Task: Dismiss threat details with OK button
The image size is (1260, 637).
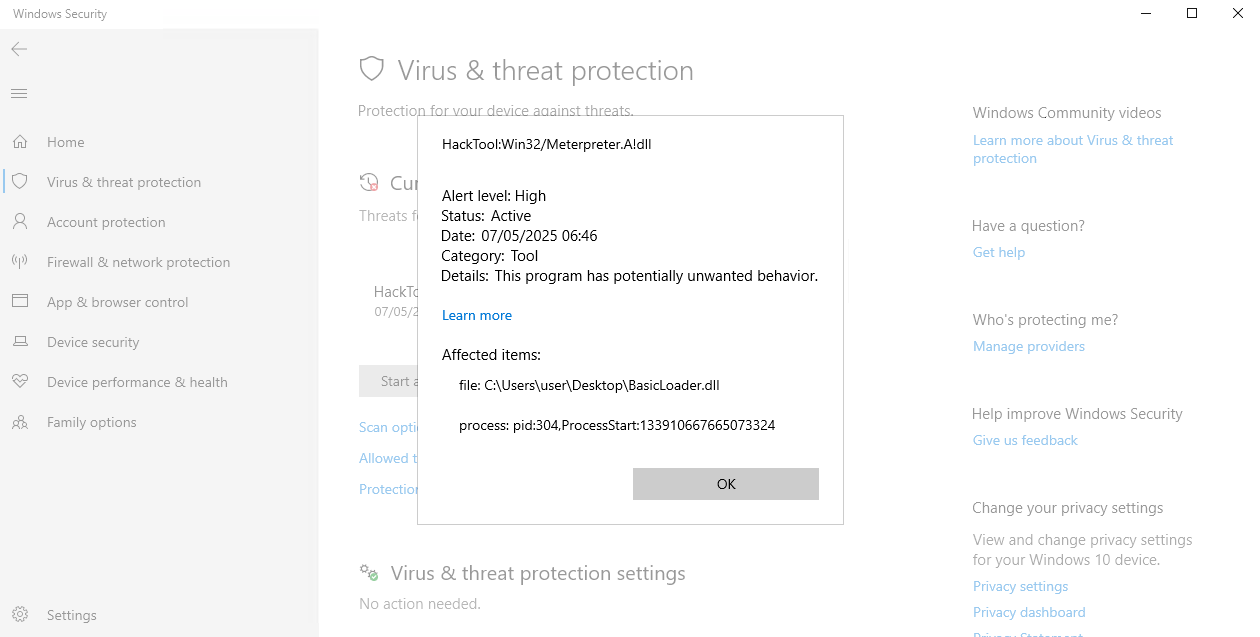Action: [726, 484]
